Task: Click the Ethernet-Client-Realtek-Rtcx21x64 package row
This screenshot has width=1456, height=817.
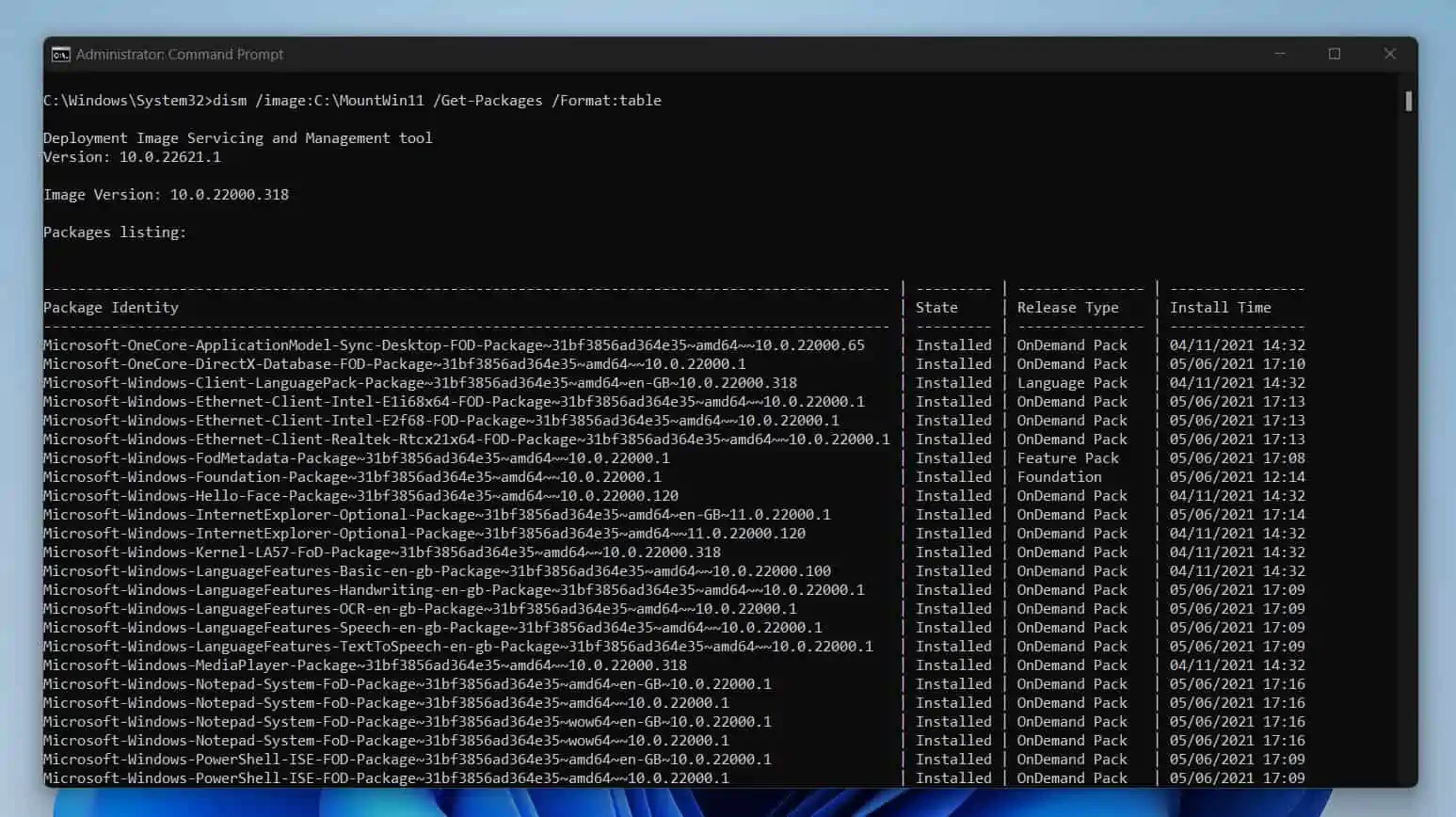Action: (x=674, y=440)
